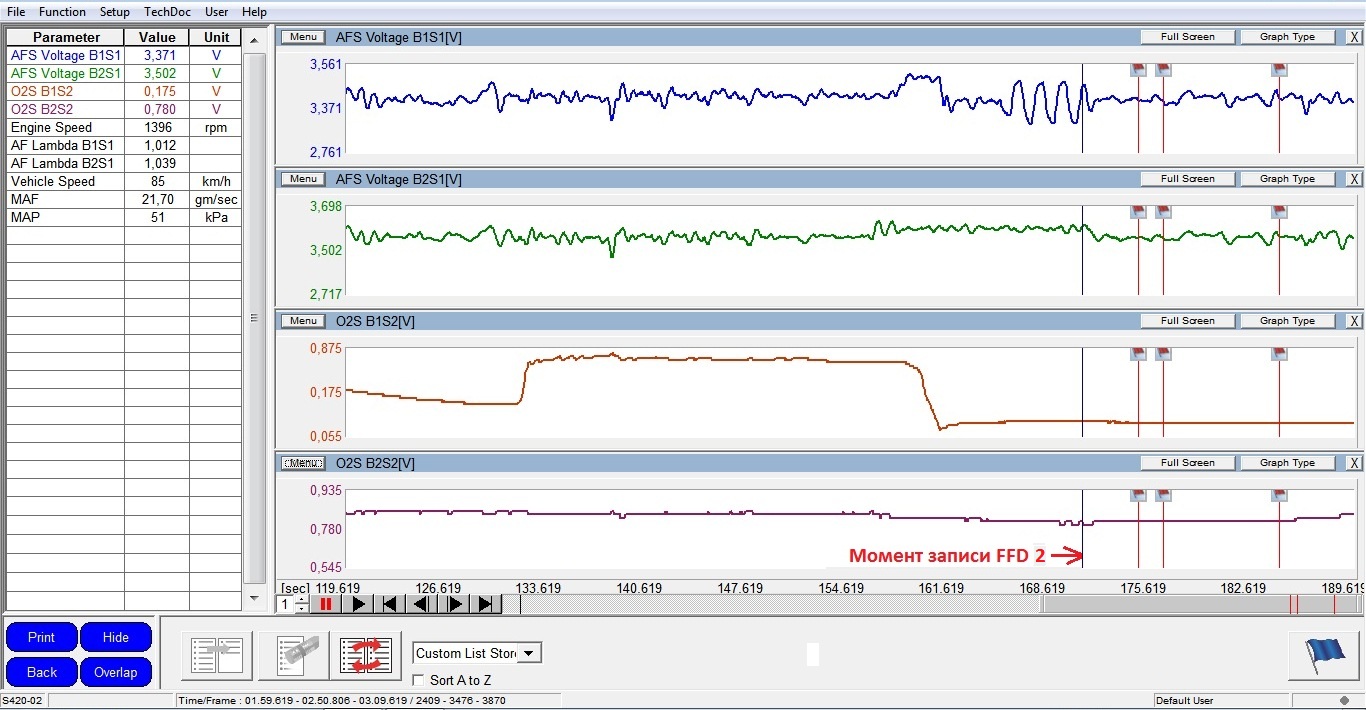This screenshot has width=1366, height=710.
Task: Click Full Screen on AFS Voltage B2S1 graph
Action: pos(1187,179)
